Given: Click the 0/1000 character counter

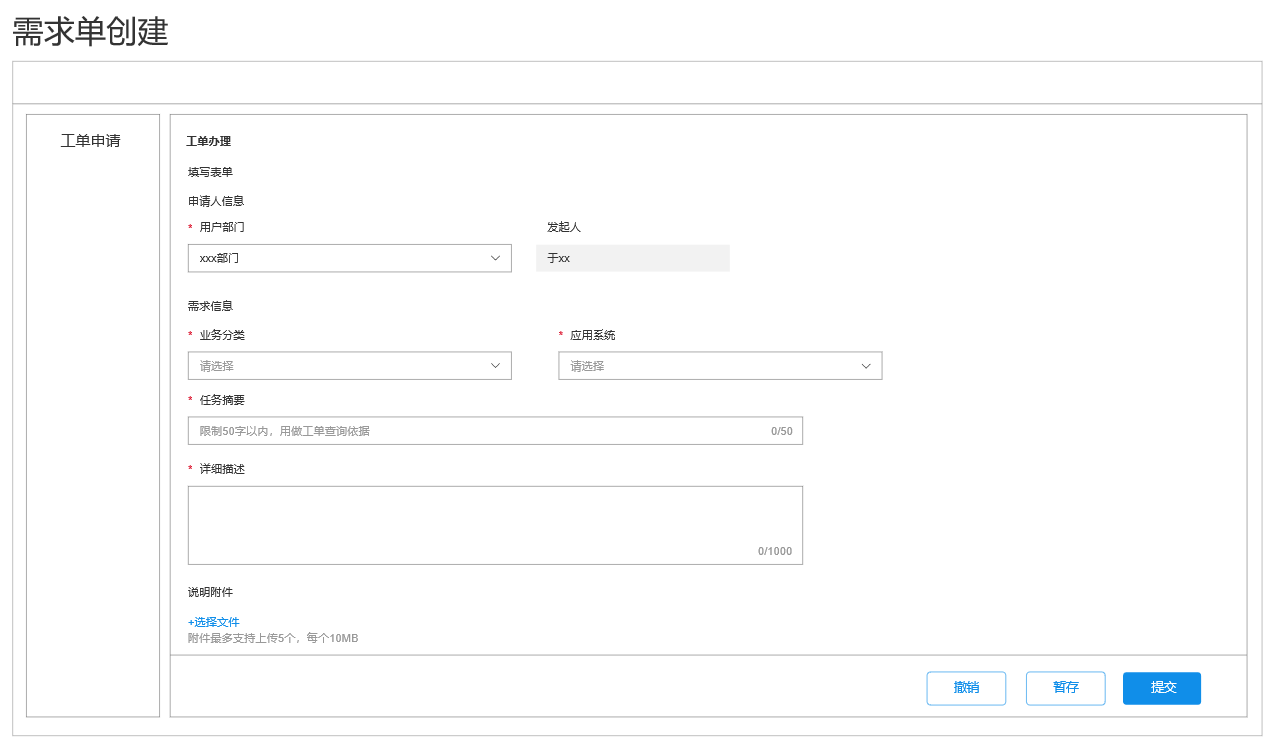Looking at the screenshot, I should [774, 551].
